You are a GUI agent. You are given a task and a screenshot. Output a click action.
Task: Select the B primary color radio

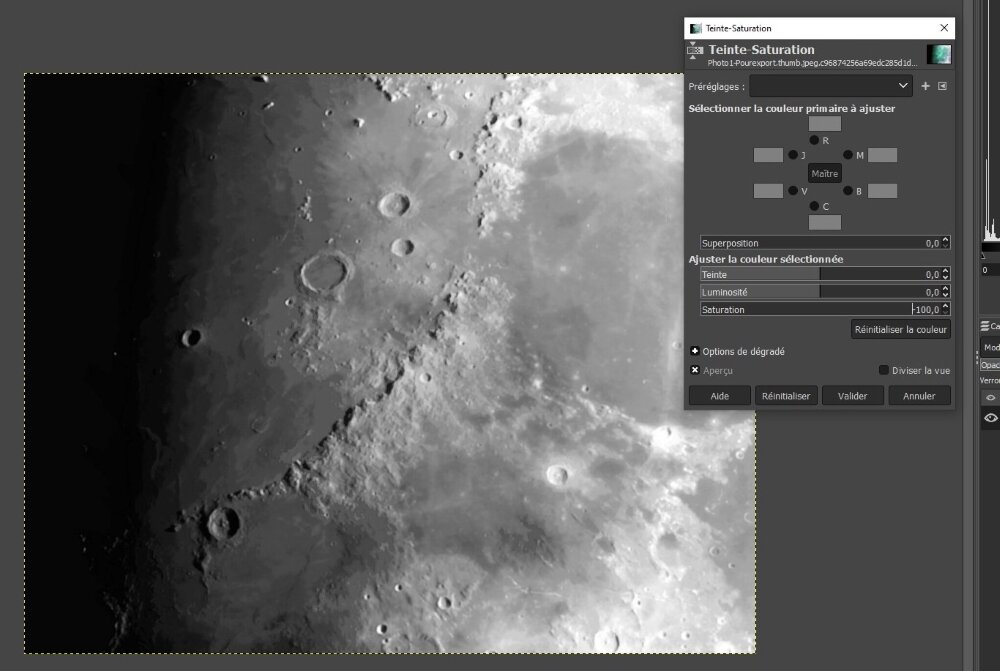click(848, 190)
